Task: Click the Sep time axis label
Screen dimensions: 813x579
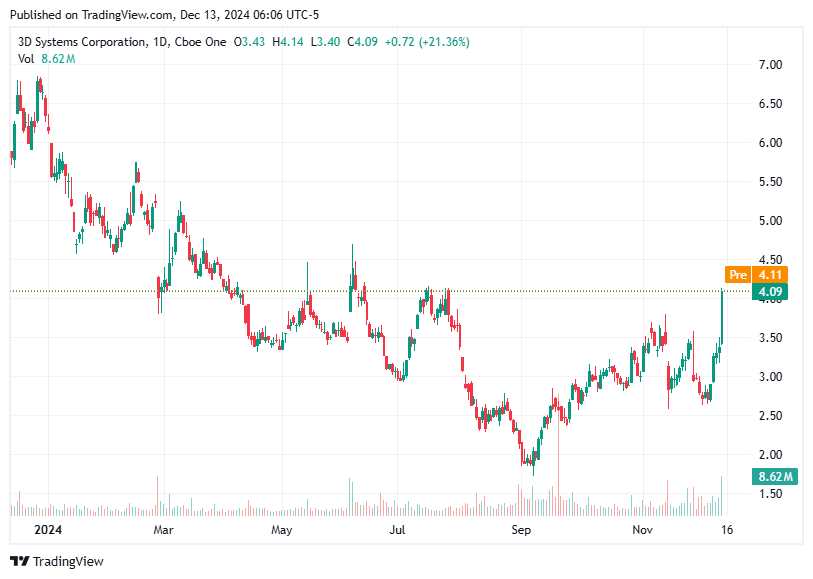Action: 521,530
